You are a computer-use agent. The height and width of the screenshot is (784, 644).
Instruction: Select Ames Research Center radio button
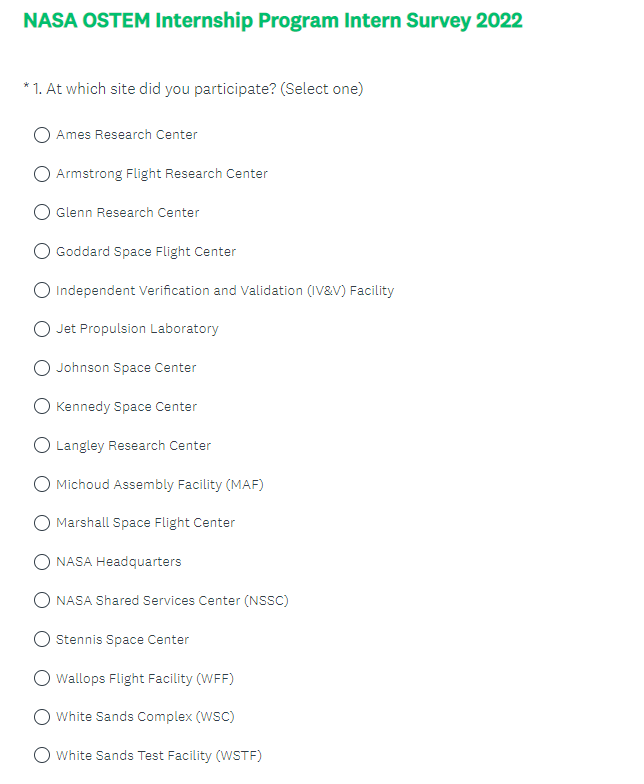[x=42, y=135]
